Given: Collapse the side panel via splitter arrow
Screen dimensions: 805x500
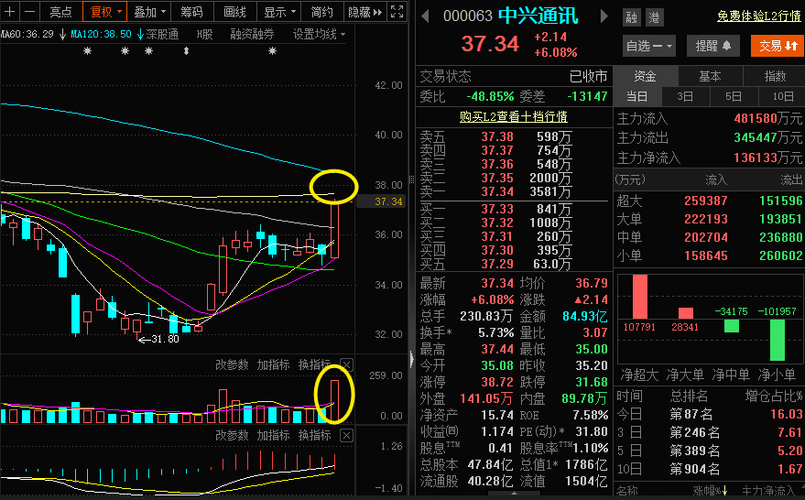Looking at the screenshot, I should tap(411, 359).
